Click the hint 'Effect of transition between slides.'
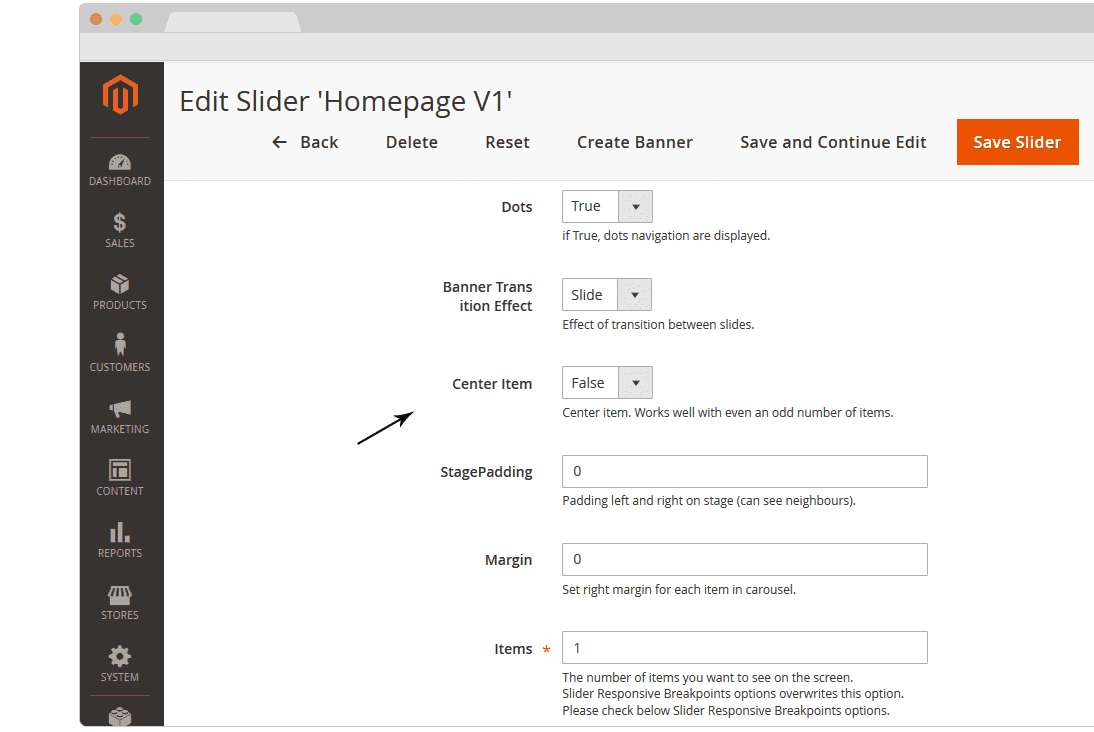Image resolution: width=1094 pixels, height=732 pixels. pos(658,324)
